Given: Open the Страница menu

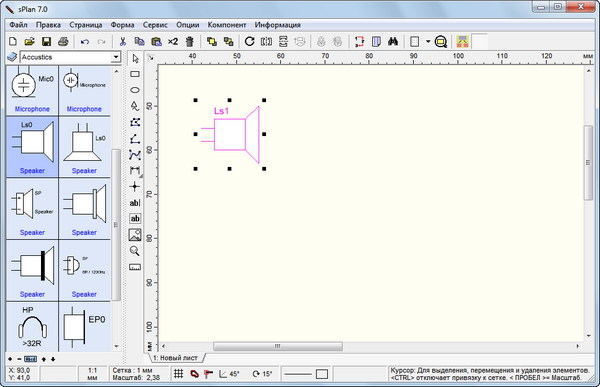Looking at the screenshot, I should tap(86, 25).
